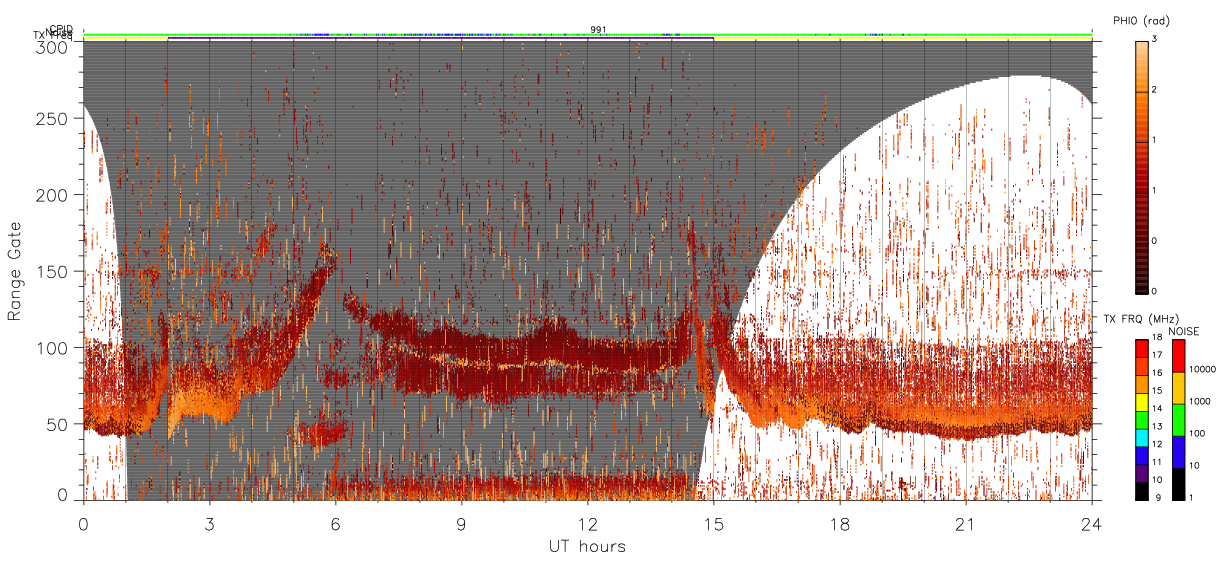Click the '991' CPID value above the plot

tap(598, 30)
